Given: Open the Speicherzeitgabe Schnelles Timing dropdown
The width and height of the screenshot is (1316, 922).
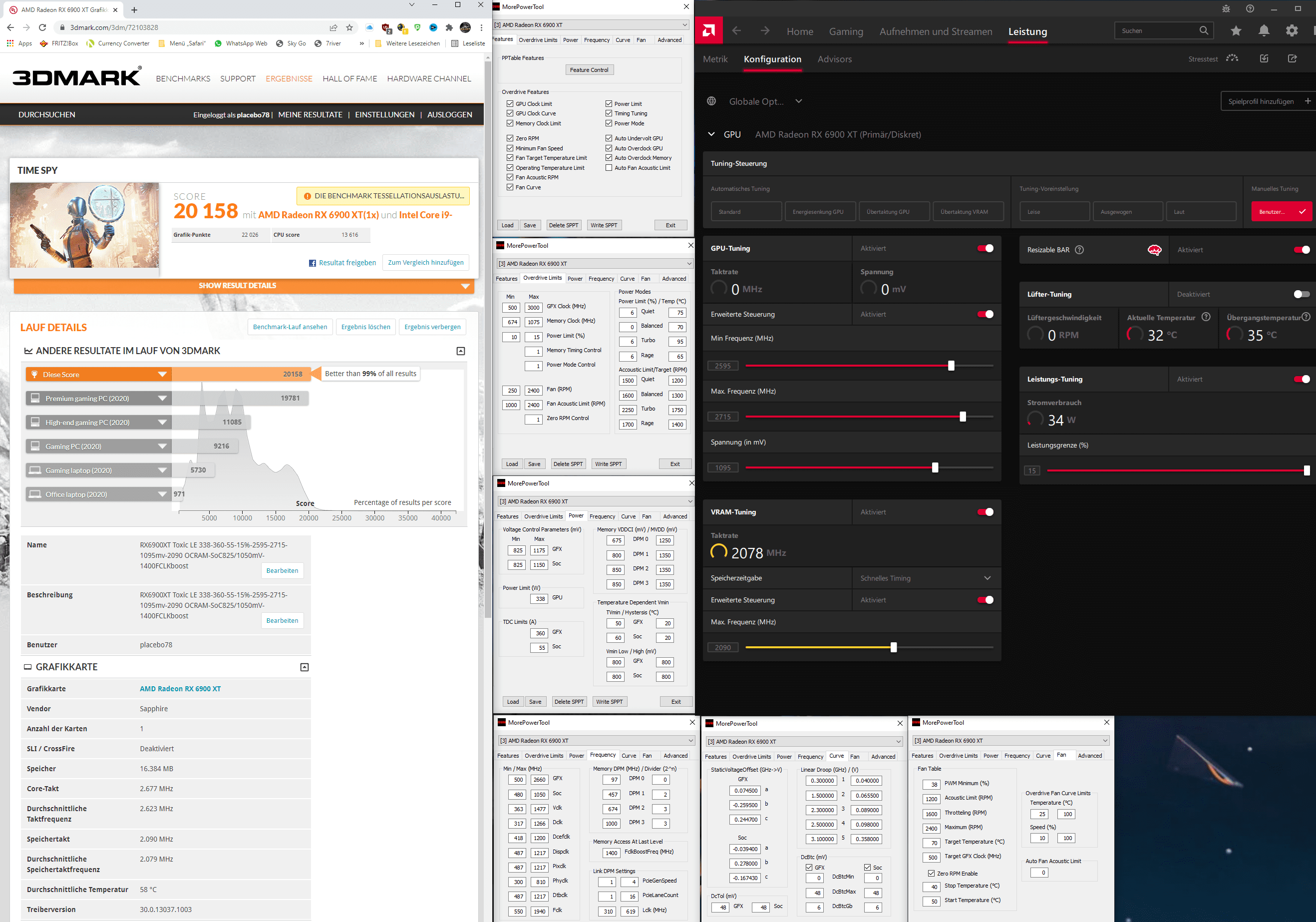Looking at the screenshot, I should pos(987,578).
